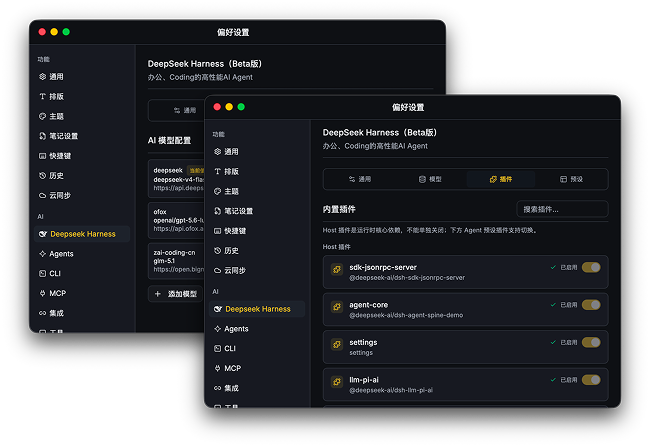Select the ofox model card in back window
This screenshot has height=447, width=650.
tap(177, 220)
